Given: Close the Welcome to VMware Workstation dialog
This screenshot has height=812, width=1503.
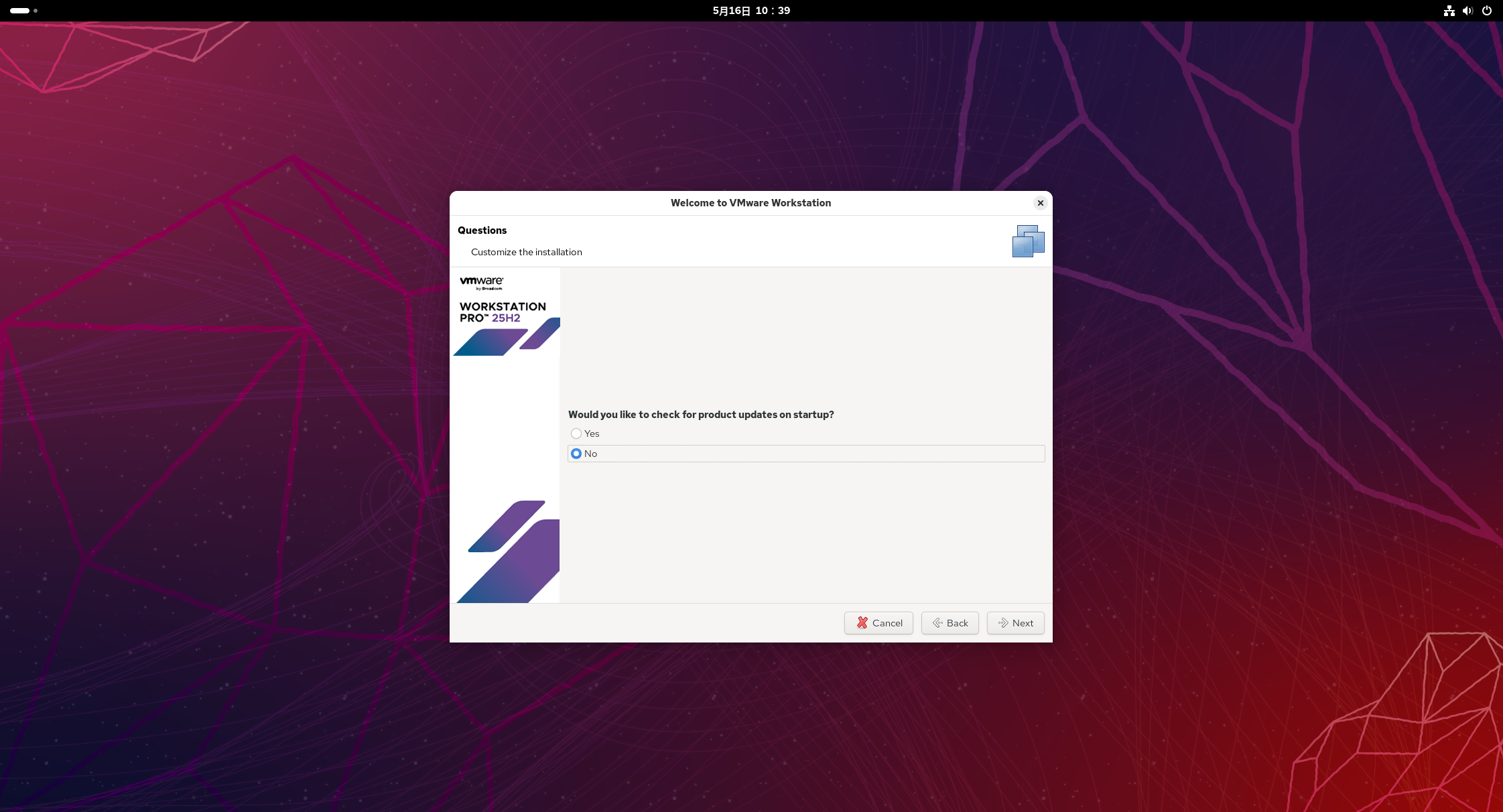Looking at the screenshot, I should point(1040,203).
